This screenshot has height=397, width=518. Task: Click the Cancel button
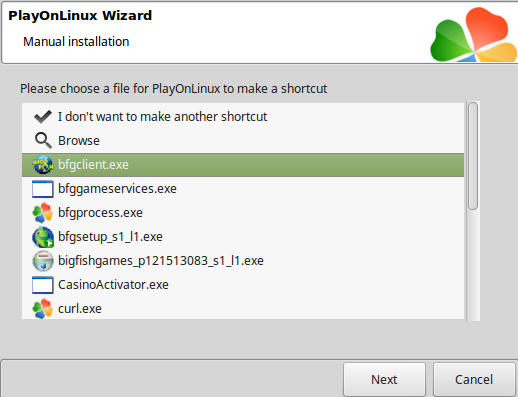click(474, 380)
